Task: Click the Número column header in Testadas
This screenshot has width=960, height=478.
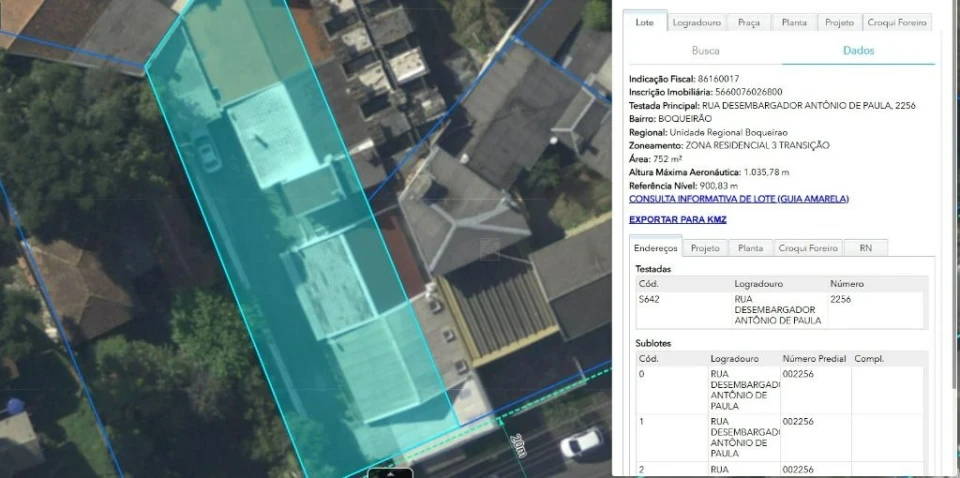Action: point(847,284)
